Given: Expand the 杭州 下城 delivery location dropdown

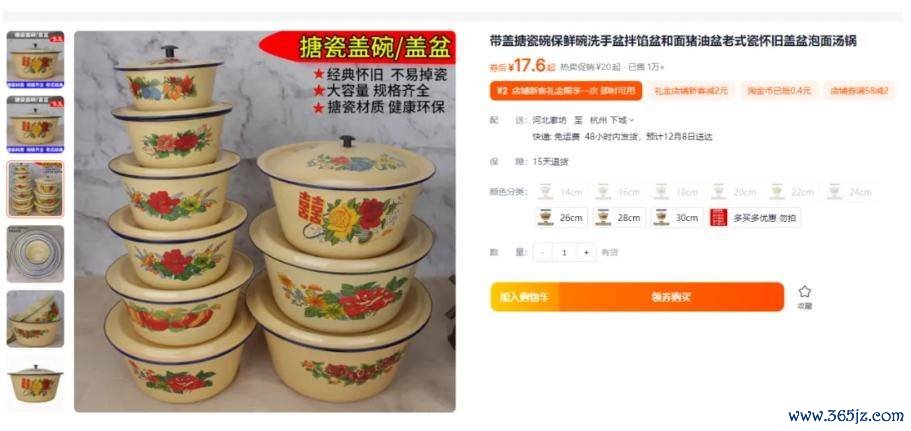Looking at the screenshot, I should point(612,120).
